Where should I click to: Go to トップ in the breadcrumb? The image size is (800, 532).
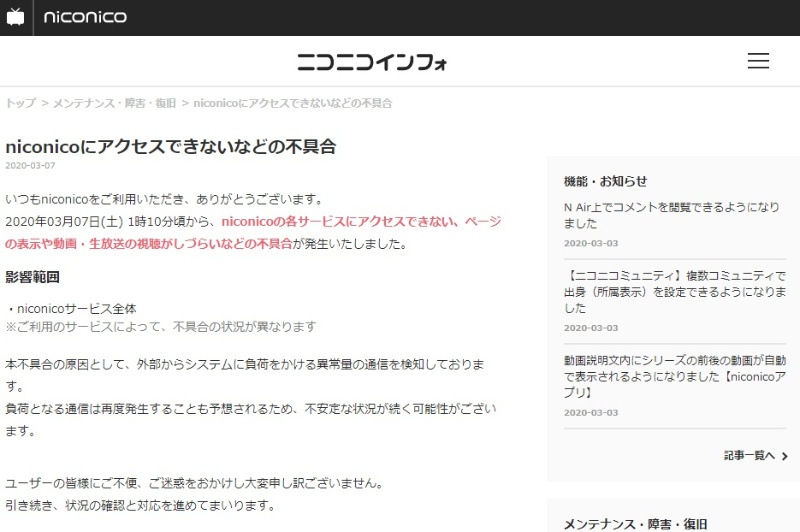click(20, 103)
